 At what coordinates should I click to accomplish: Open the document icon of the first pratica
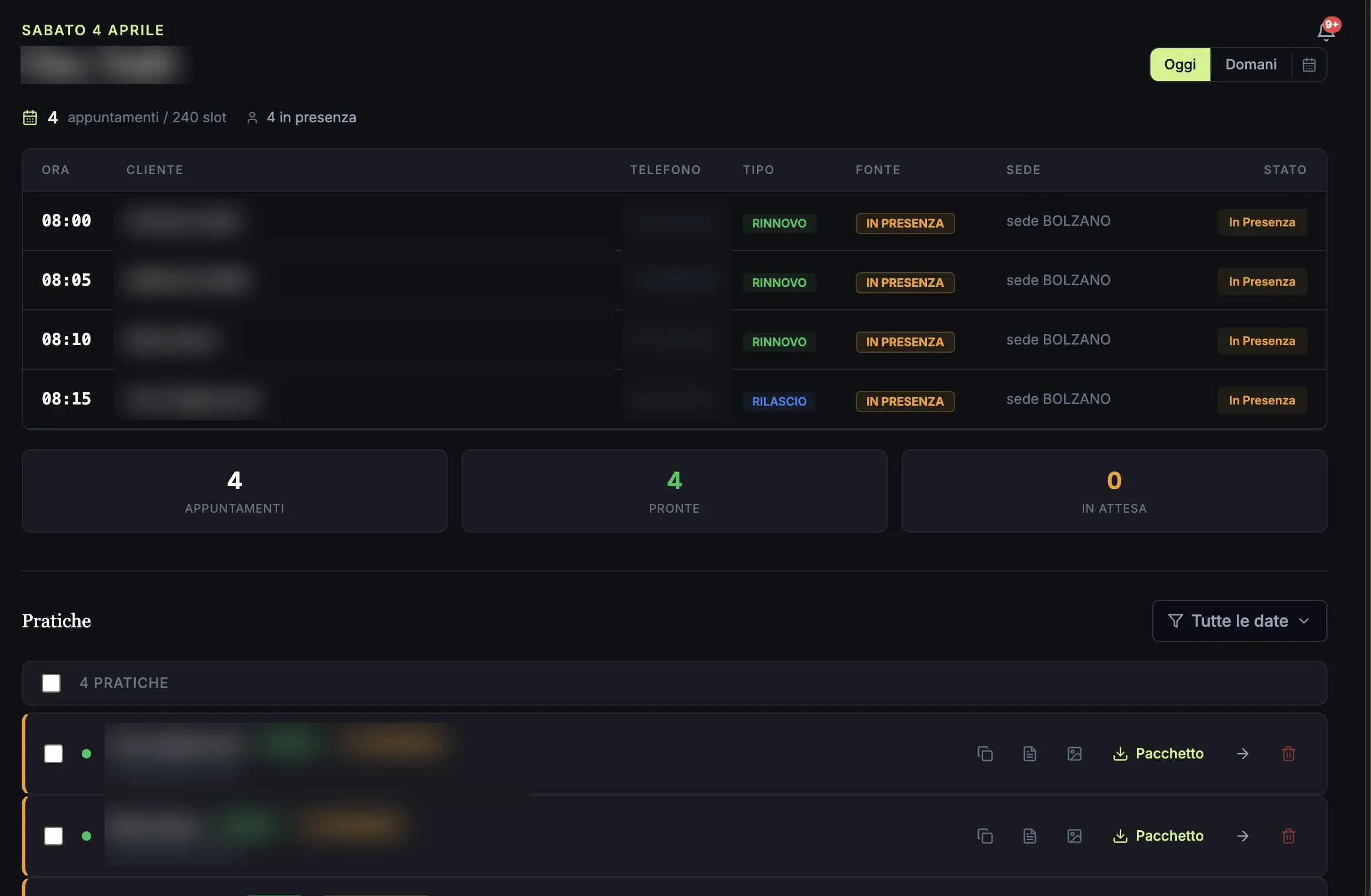coord(1029,754)
